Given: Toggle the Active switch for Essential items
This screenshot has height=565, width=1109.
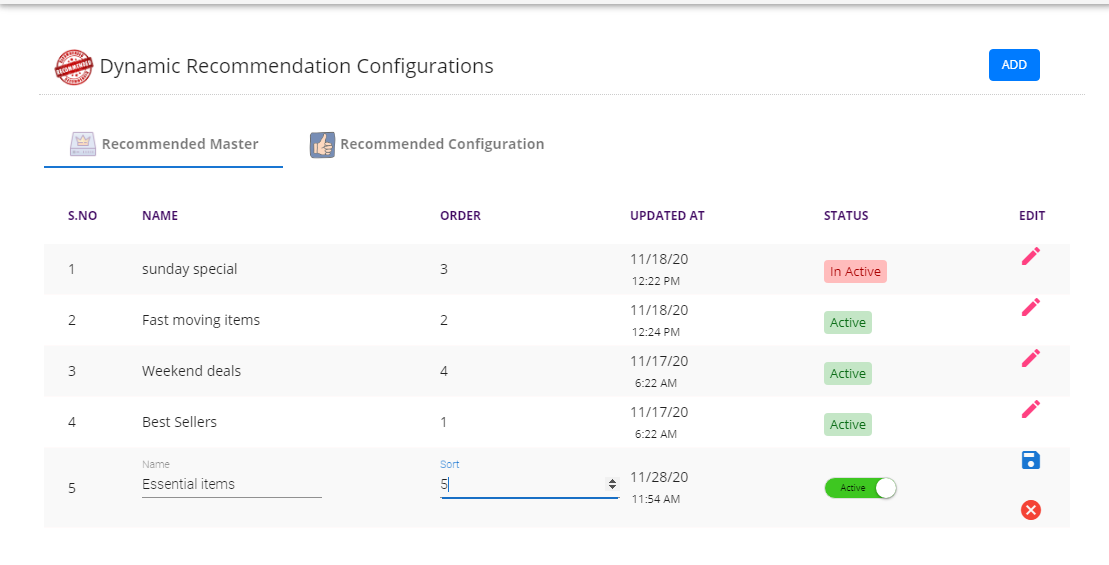Looking at the screenshot, I should coord(860,488).
